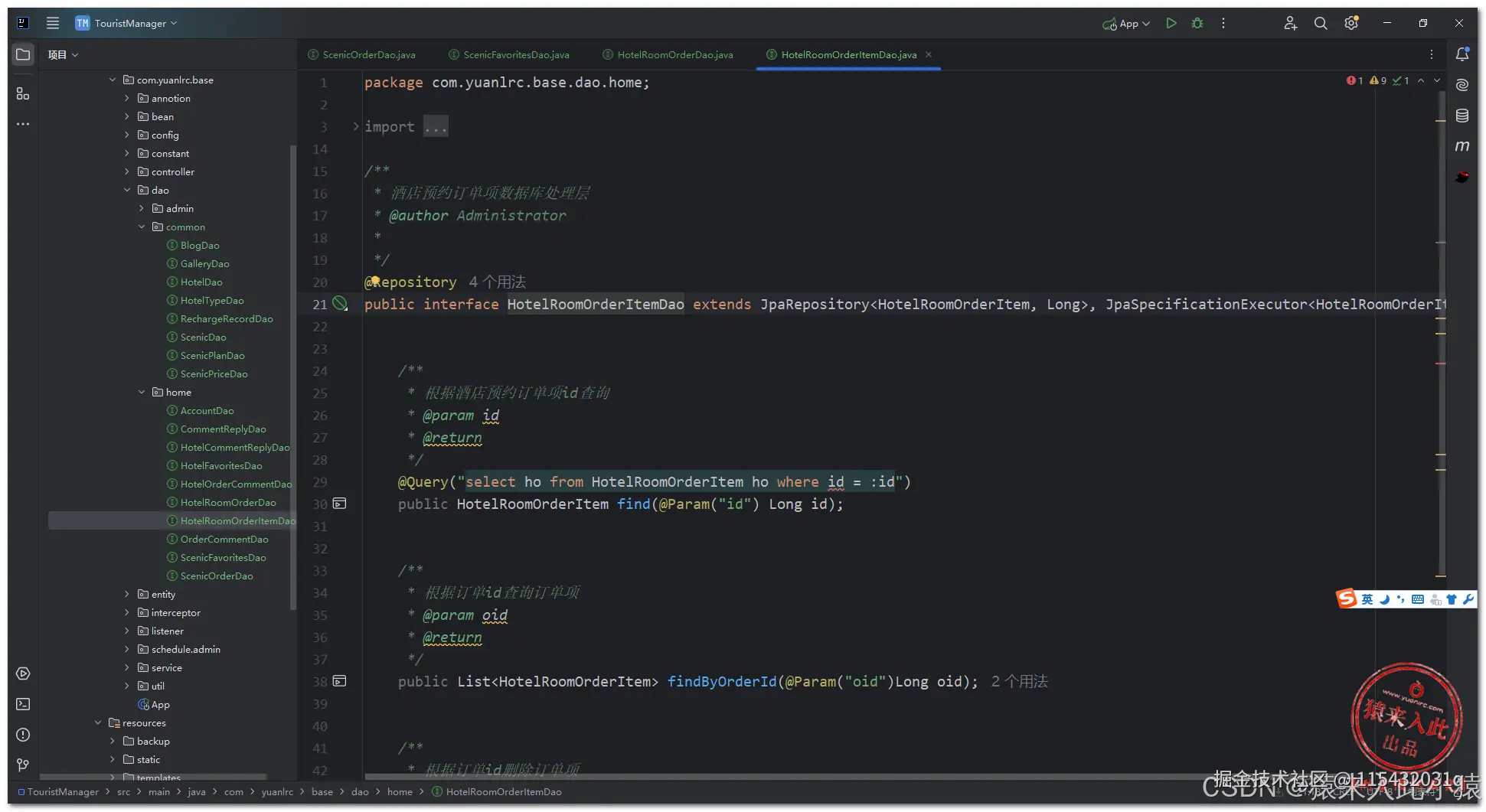This screenshot has height=812, width=1486.
Task: Open the Database tool window
Action: pos(1462,116)
